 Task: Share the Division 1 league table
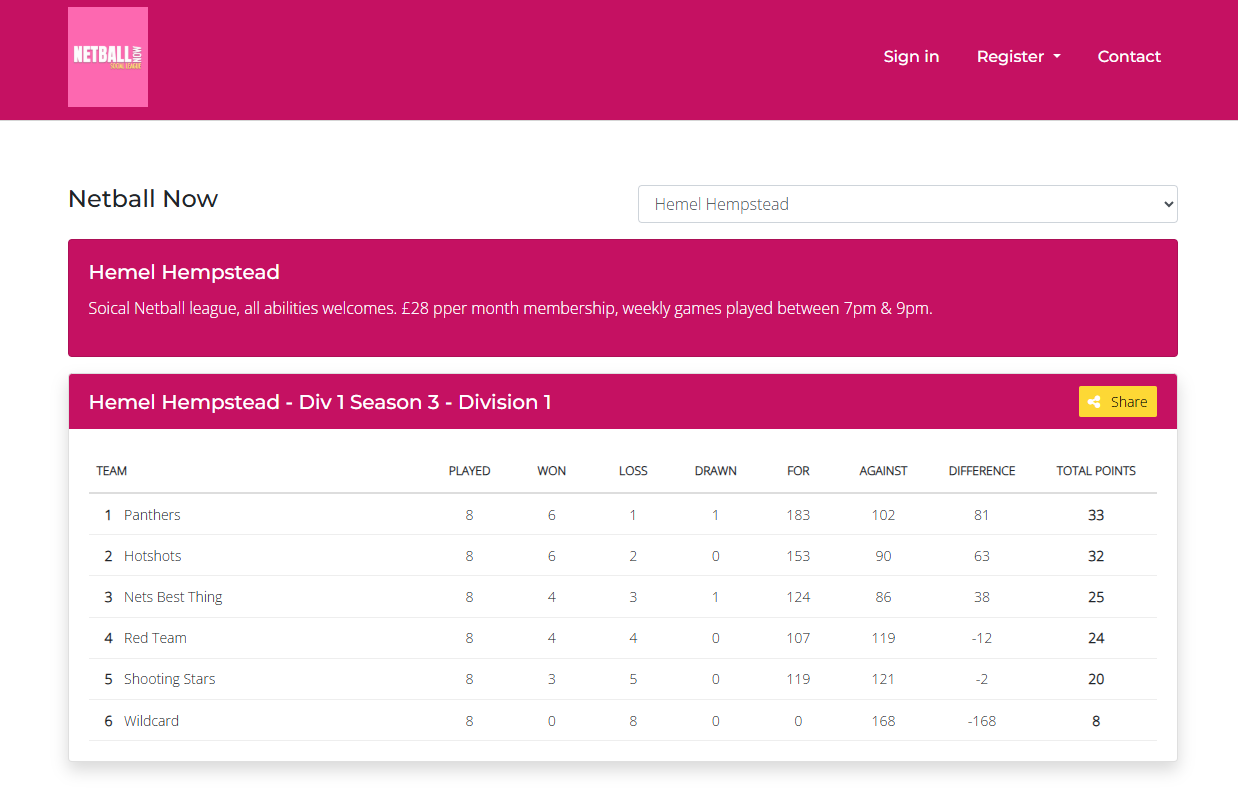[1117, 401]
